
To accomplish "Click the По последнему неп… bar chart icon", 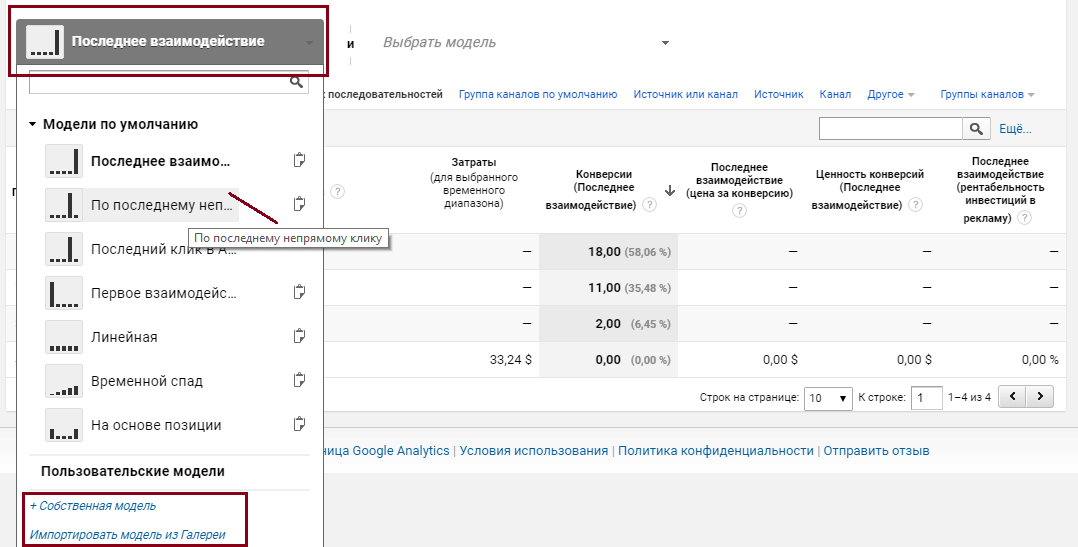I will [x=64, y=205].
